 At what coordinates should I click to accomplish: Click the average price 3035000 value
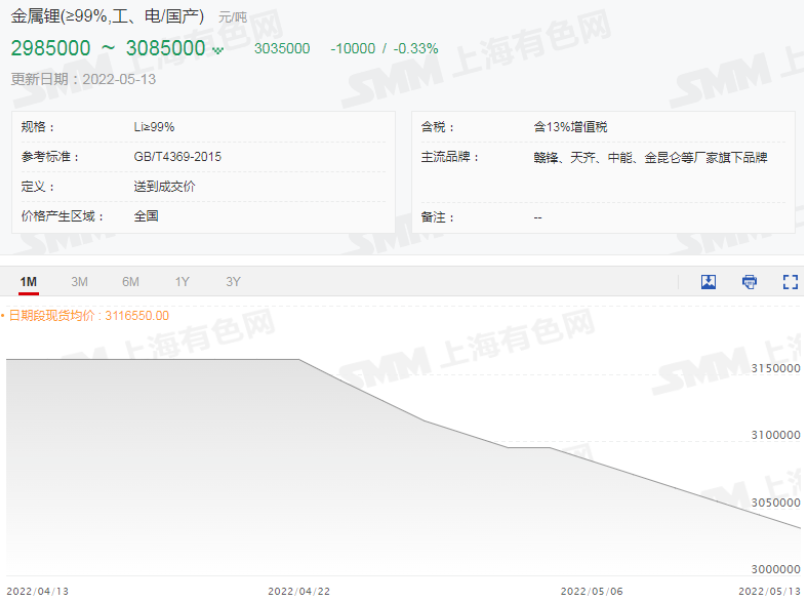(282, 49)
